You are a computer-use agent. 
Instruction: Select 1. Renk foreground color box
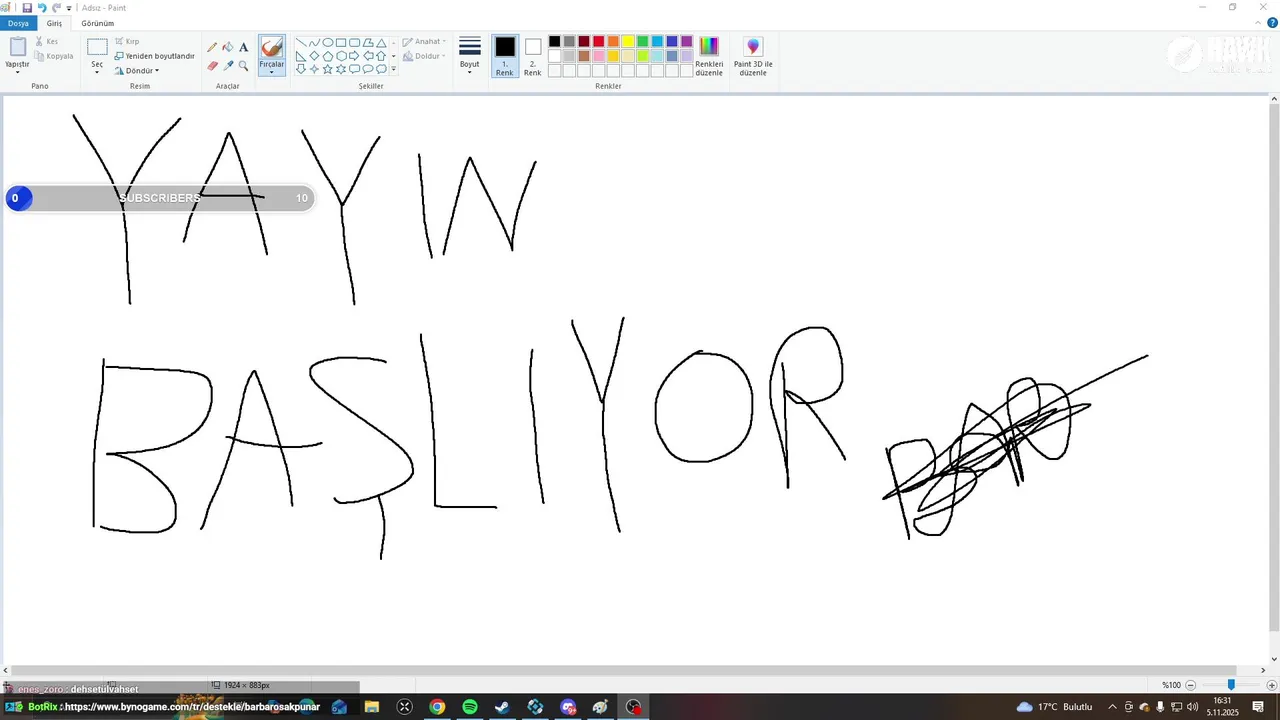coord(505,56)
